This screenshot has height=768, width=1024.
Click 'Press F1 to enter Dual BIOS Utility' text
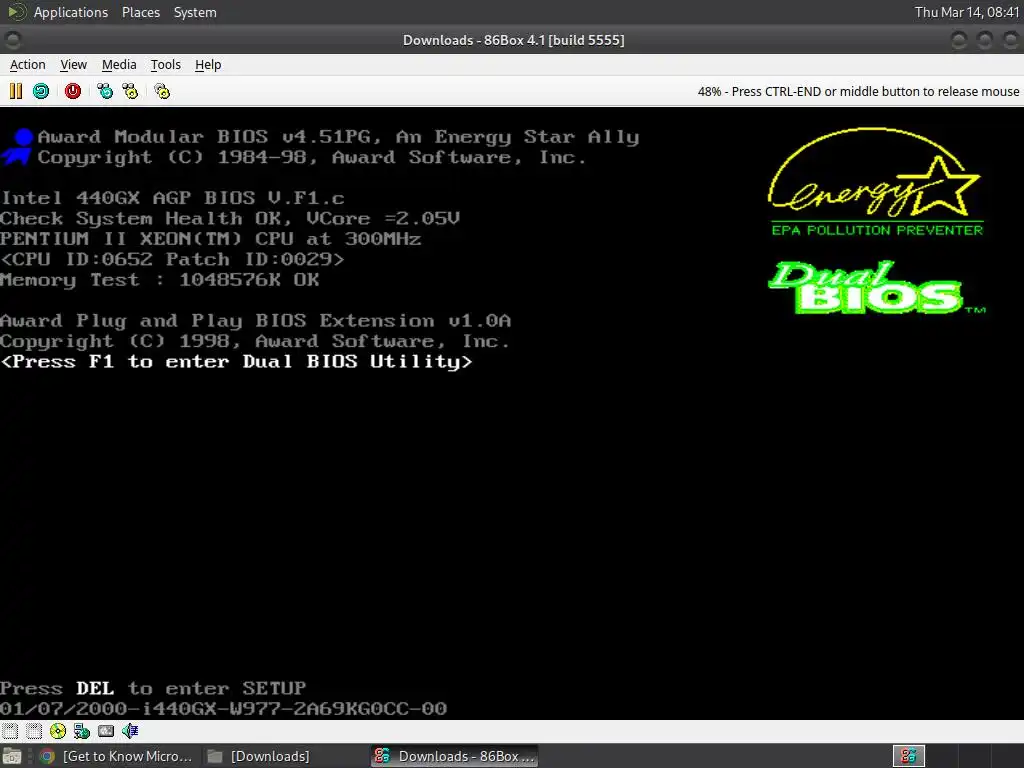[x=236, y=361]
